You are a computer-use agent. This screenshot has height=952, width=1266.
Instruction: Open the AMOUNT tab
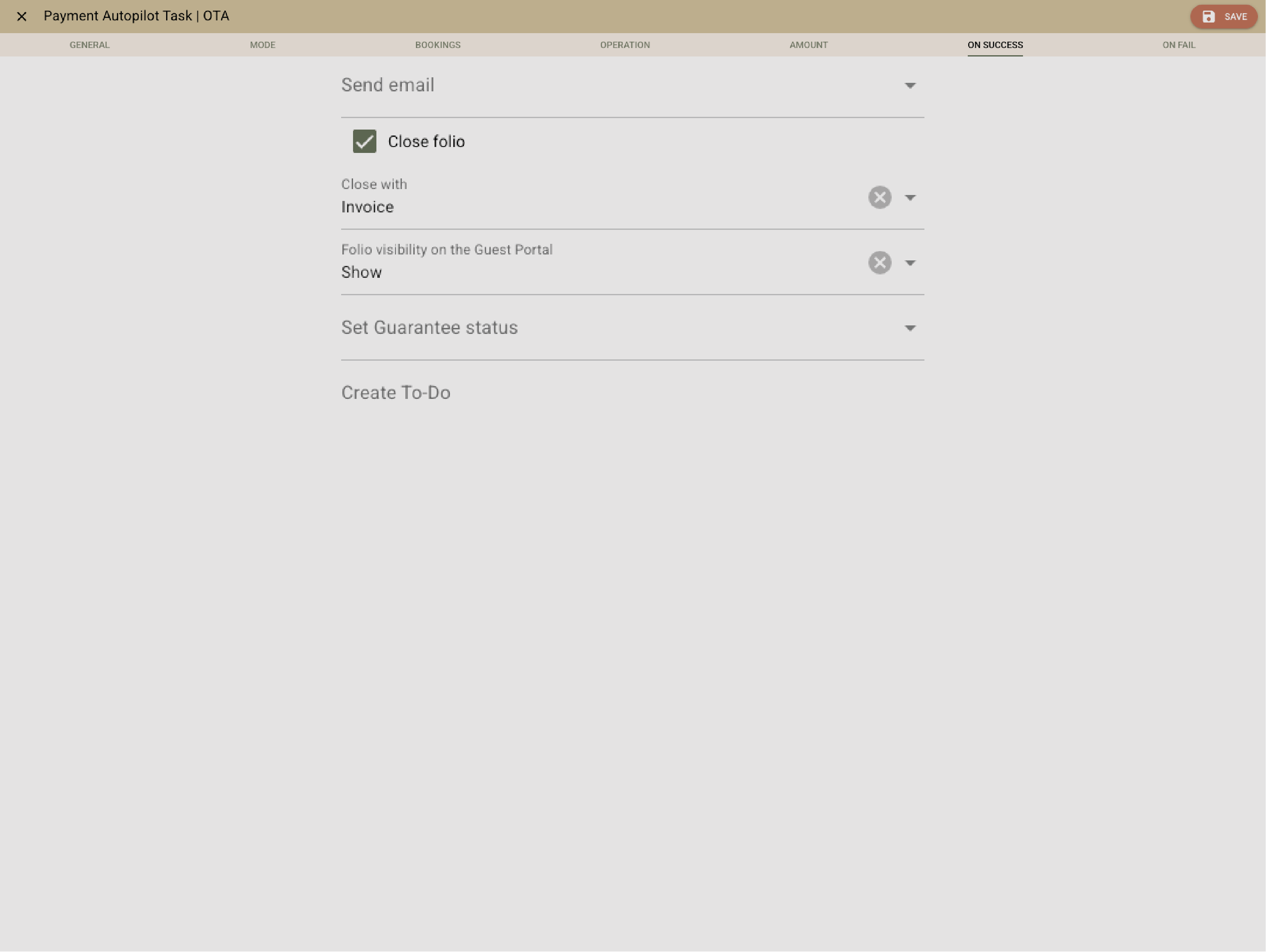click(808, 45)
